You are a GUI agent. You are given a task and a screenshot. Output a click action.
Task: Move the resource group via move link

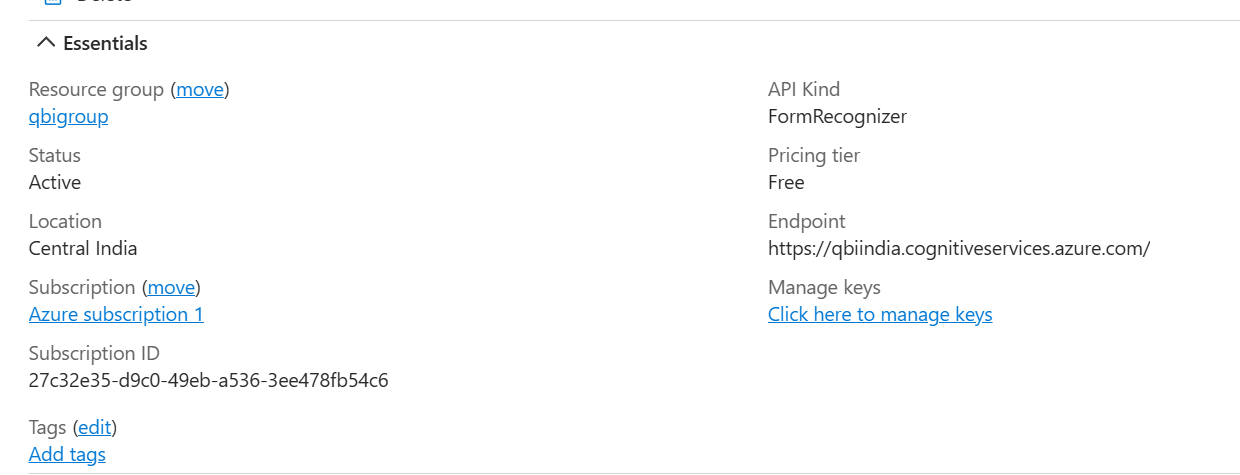coord(200,89)
